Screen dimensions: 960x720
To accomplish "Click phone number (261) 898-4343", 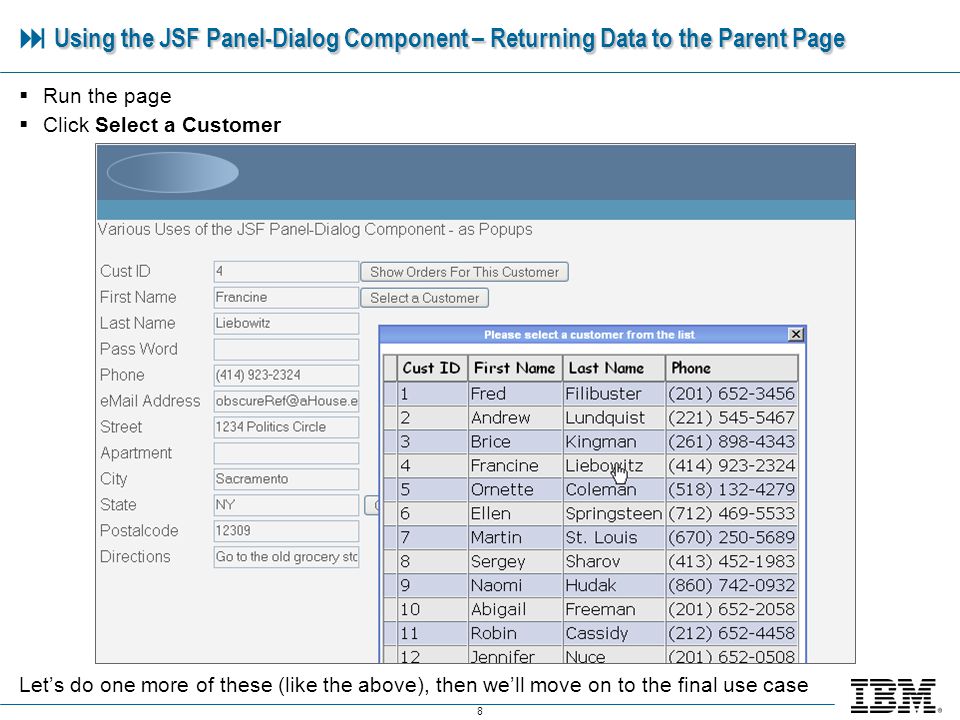I will (x=732, y=441).
